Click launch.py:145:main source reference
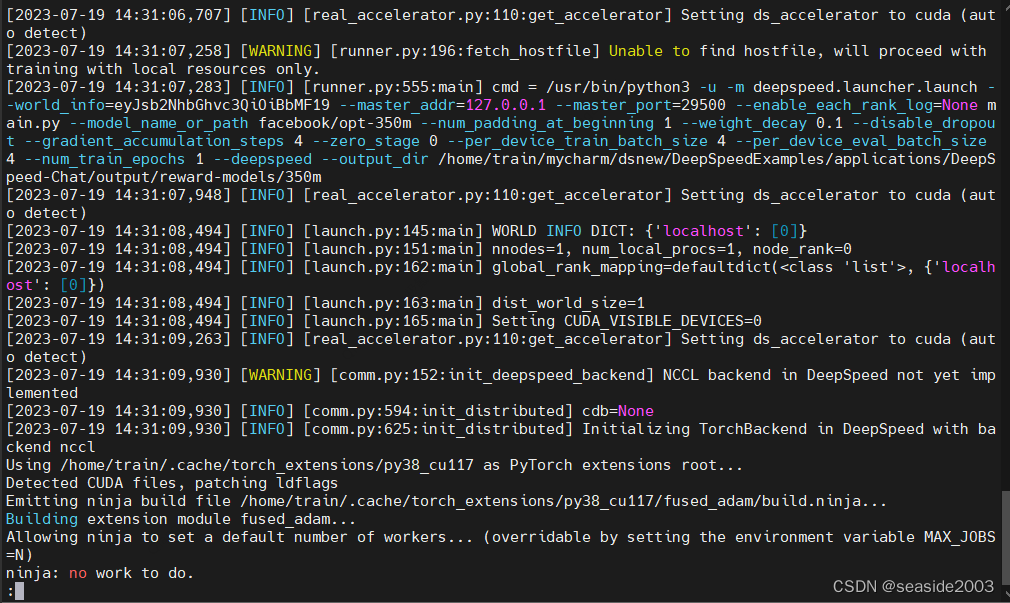Viewport: 1010px width, 603px height. [x=393, y=231]
